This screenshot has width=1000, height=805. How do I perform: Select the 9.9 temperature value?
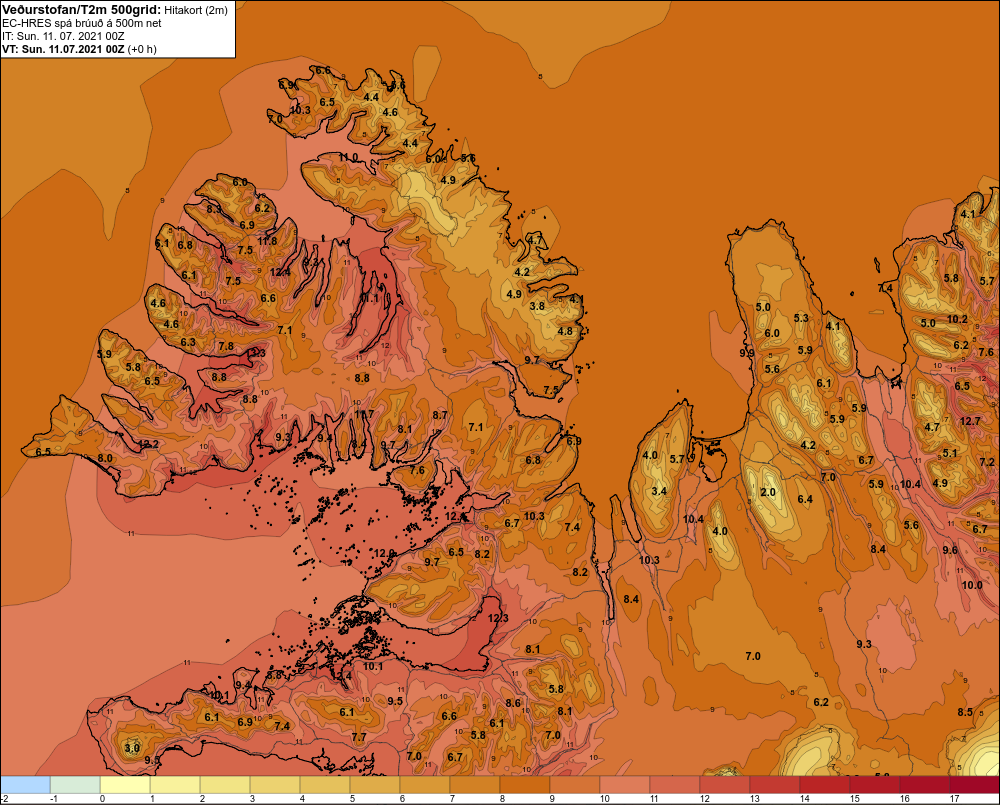point(747,353)
